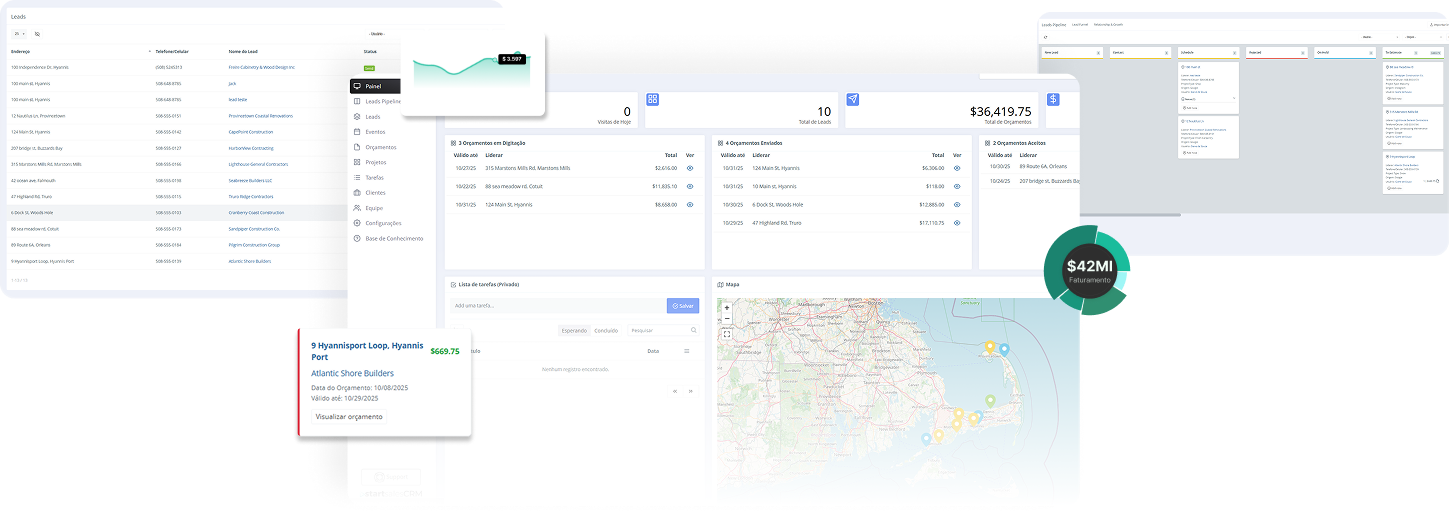
Task: Click the blue grid icon on leads card
Action: [653, 100]
